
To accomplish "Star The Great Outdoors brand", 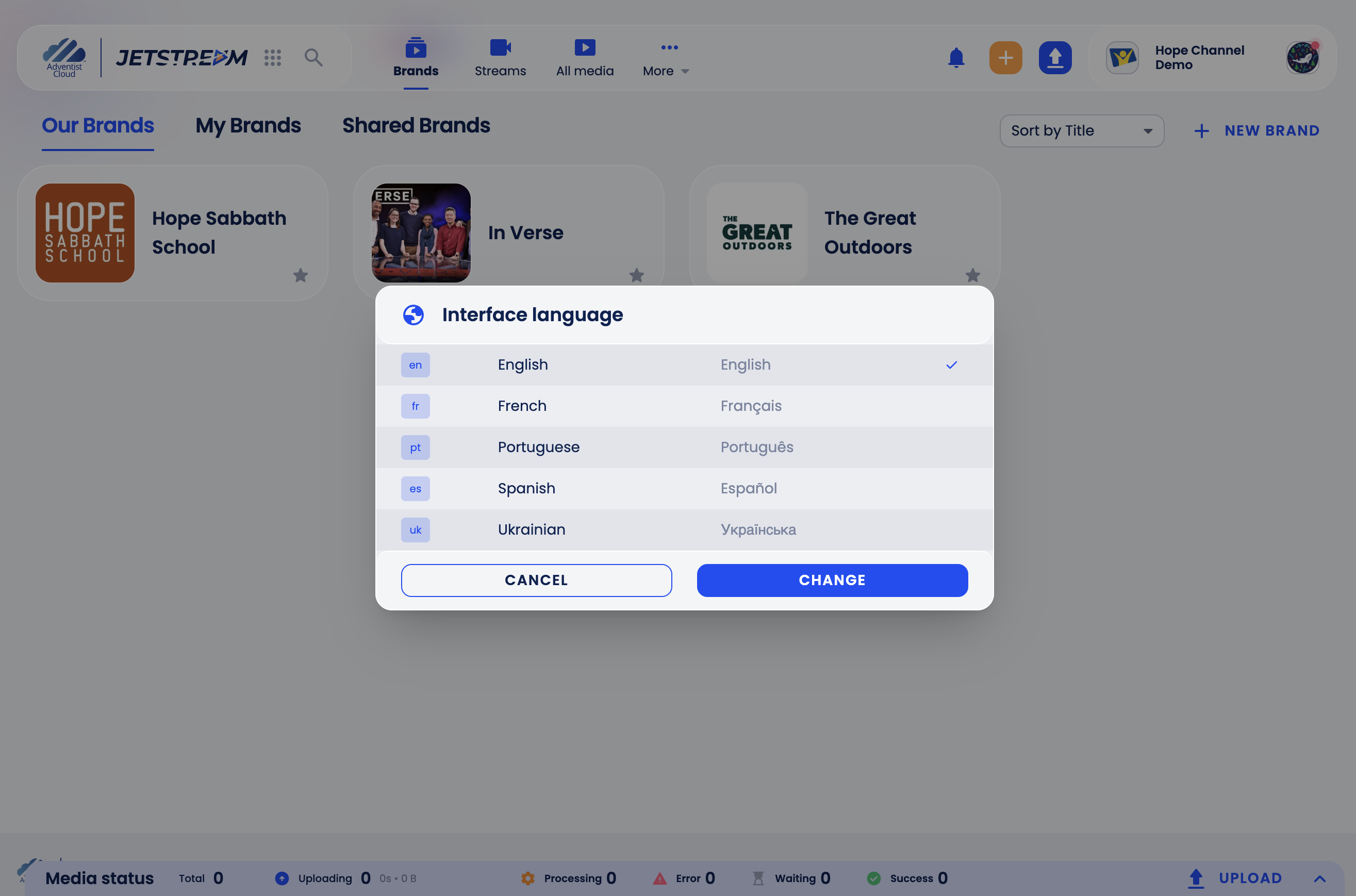I will (972, 275).
